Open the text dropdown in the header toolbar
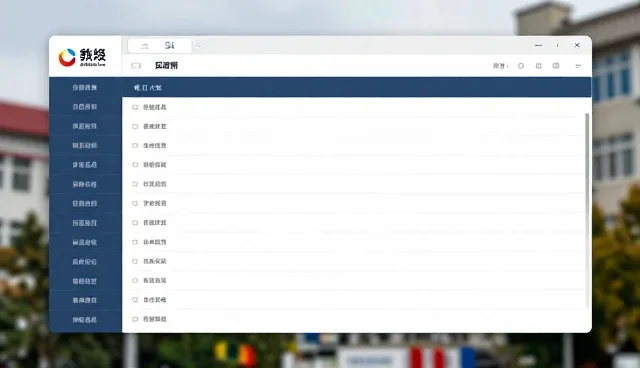This screenshot has width=640, height=368. click(500, 66)
